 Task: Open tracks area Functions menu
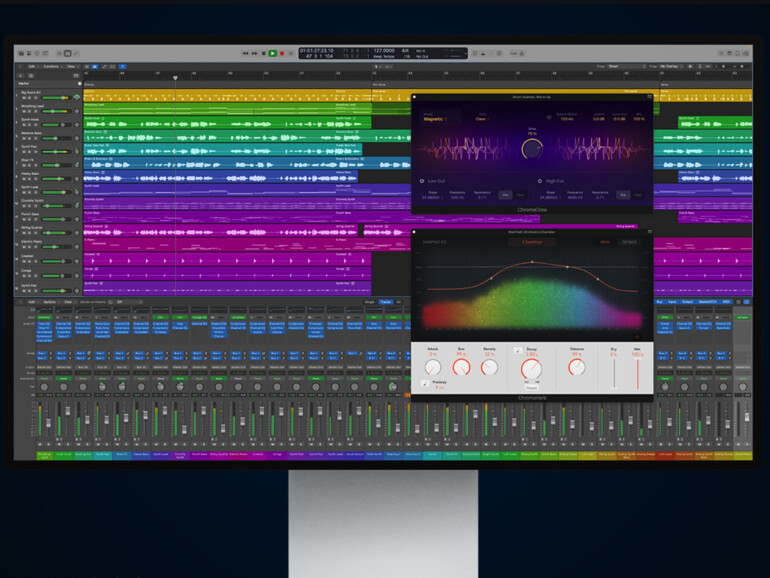coord(50,66)
